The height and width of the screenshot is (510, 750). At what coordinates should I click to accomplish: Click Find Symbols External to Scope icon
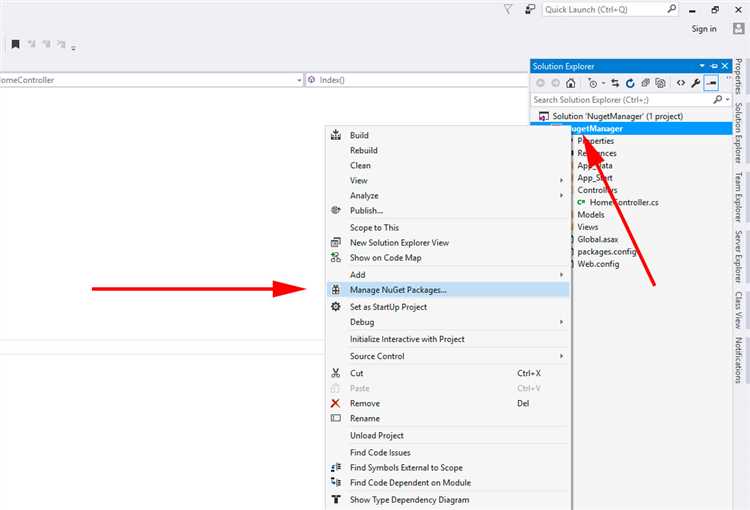pyautogui.click(x=336, y=467)
